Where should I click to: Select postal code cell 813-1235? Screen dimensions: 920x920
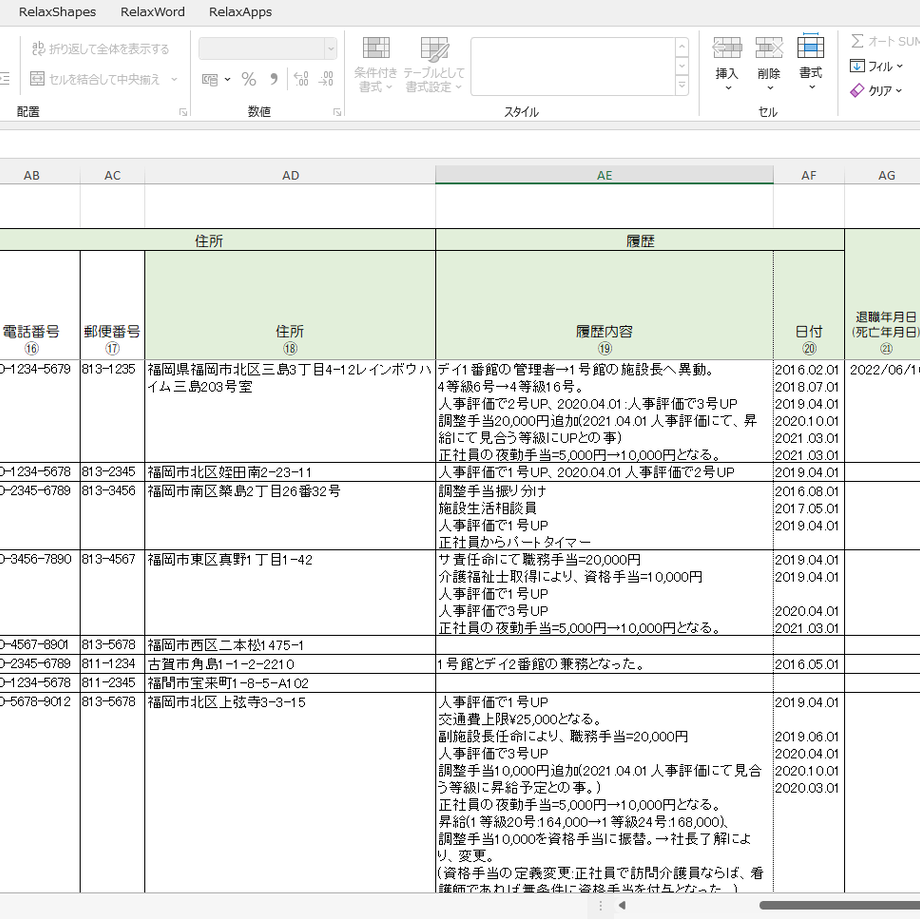(112, 411)
